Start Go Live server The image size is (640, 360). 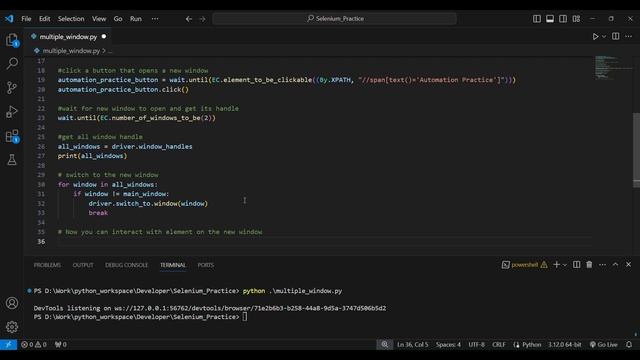(x=603, y=344)
